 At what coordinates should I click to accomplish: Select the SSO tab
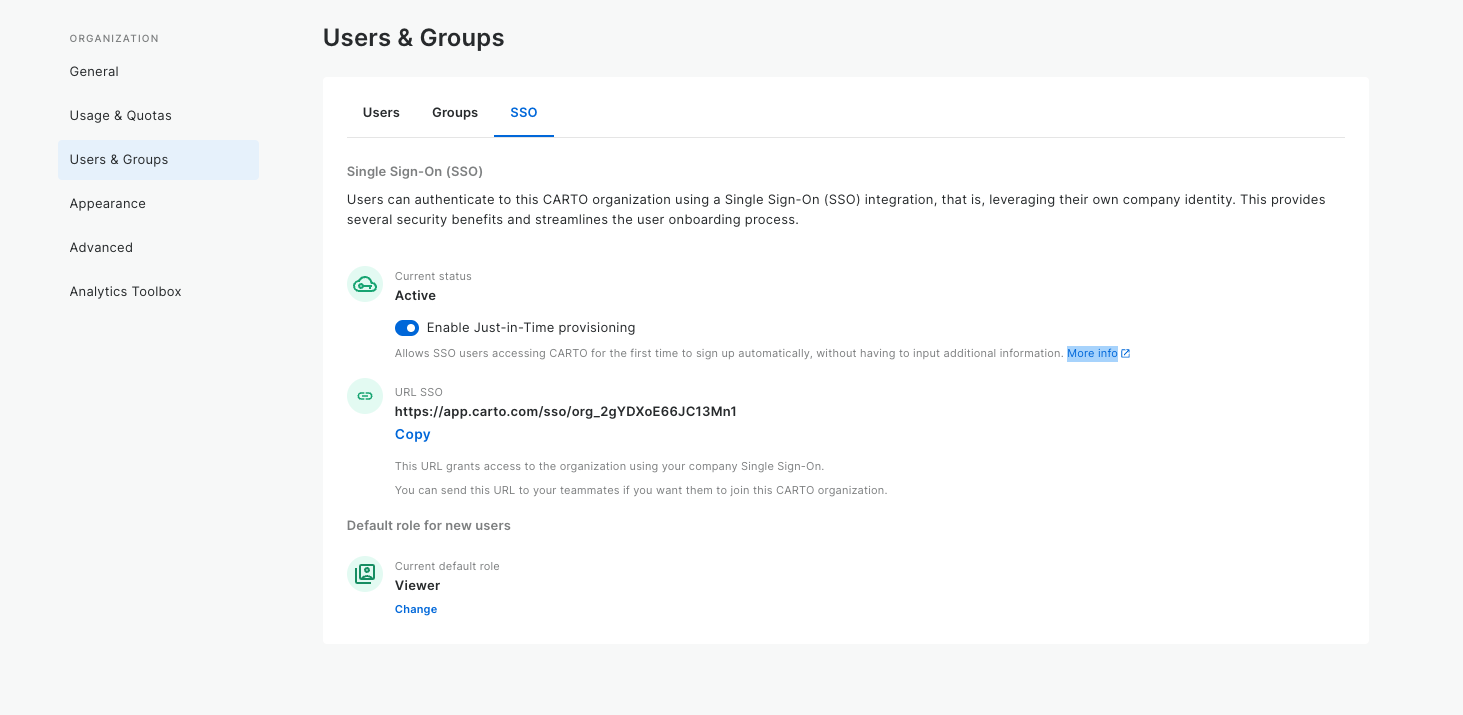click(x=524, y=113)
